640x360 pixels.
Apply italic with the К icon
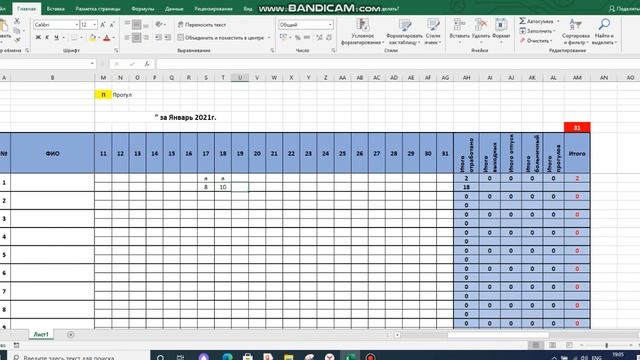tap(47, 38)
